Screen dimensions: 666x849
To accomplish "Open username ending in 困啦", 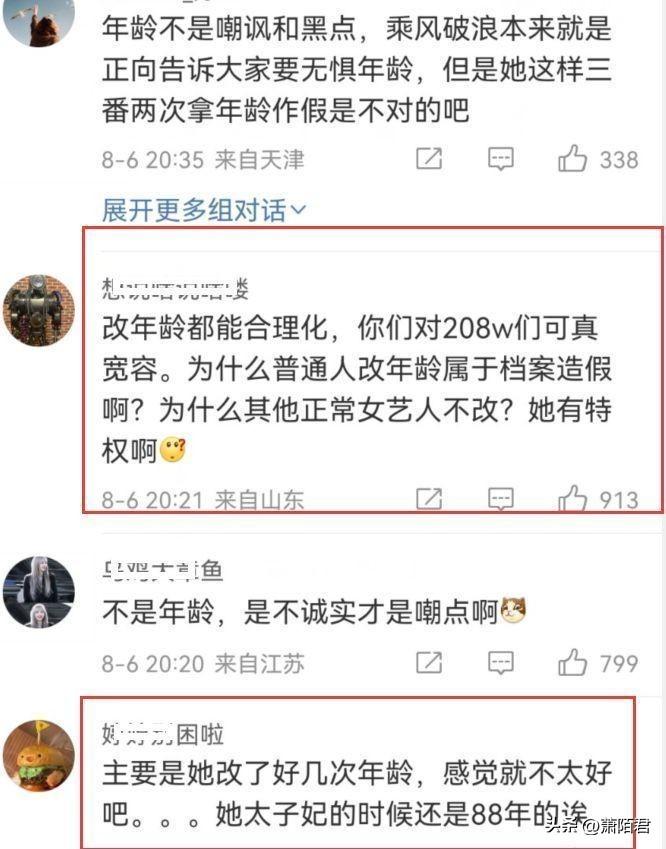I will coord(163,735).
